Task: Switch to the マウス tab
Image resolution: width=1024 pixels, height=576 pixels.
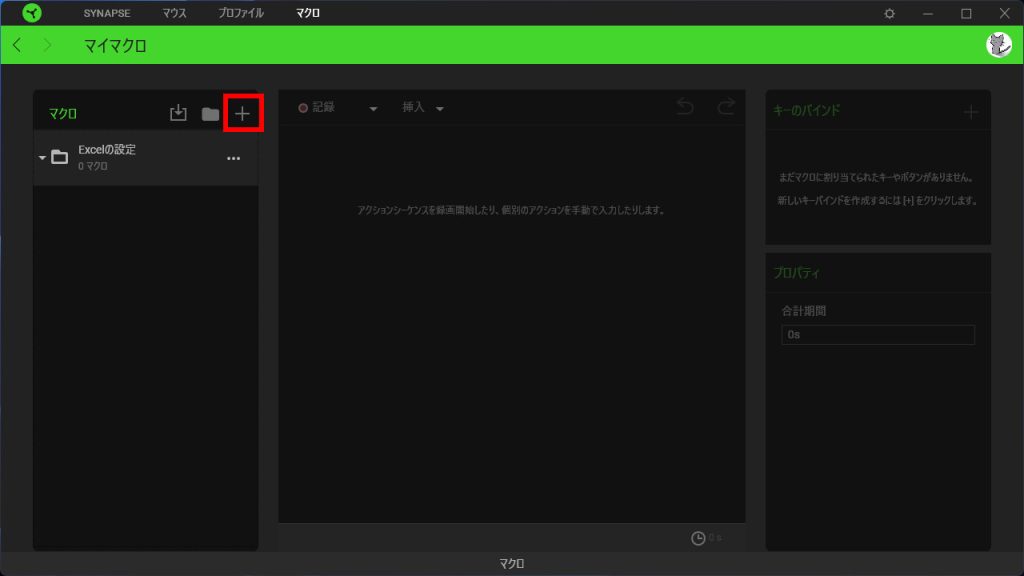Action: coord(174,13)
